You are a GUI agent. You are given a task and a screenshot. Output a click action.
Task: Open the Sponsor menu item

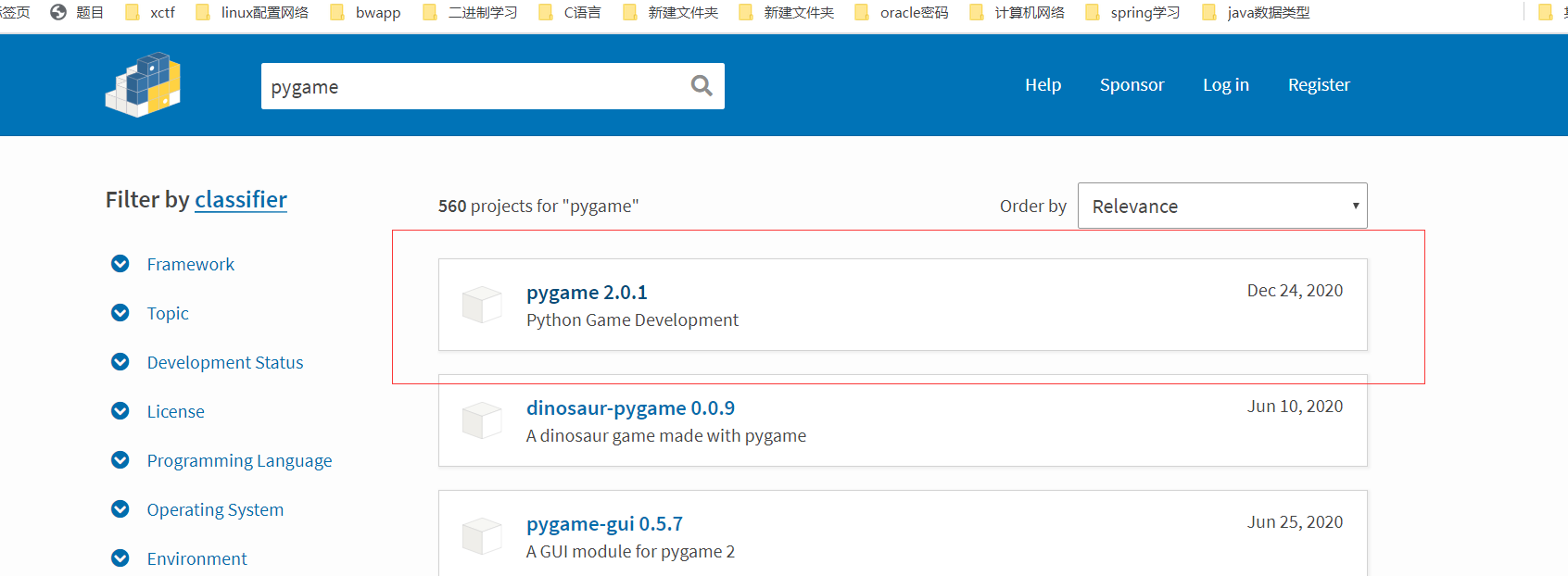click(1132, 84)
